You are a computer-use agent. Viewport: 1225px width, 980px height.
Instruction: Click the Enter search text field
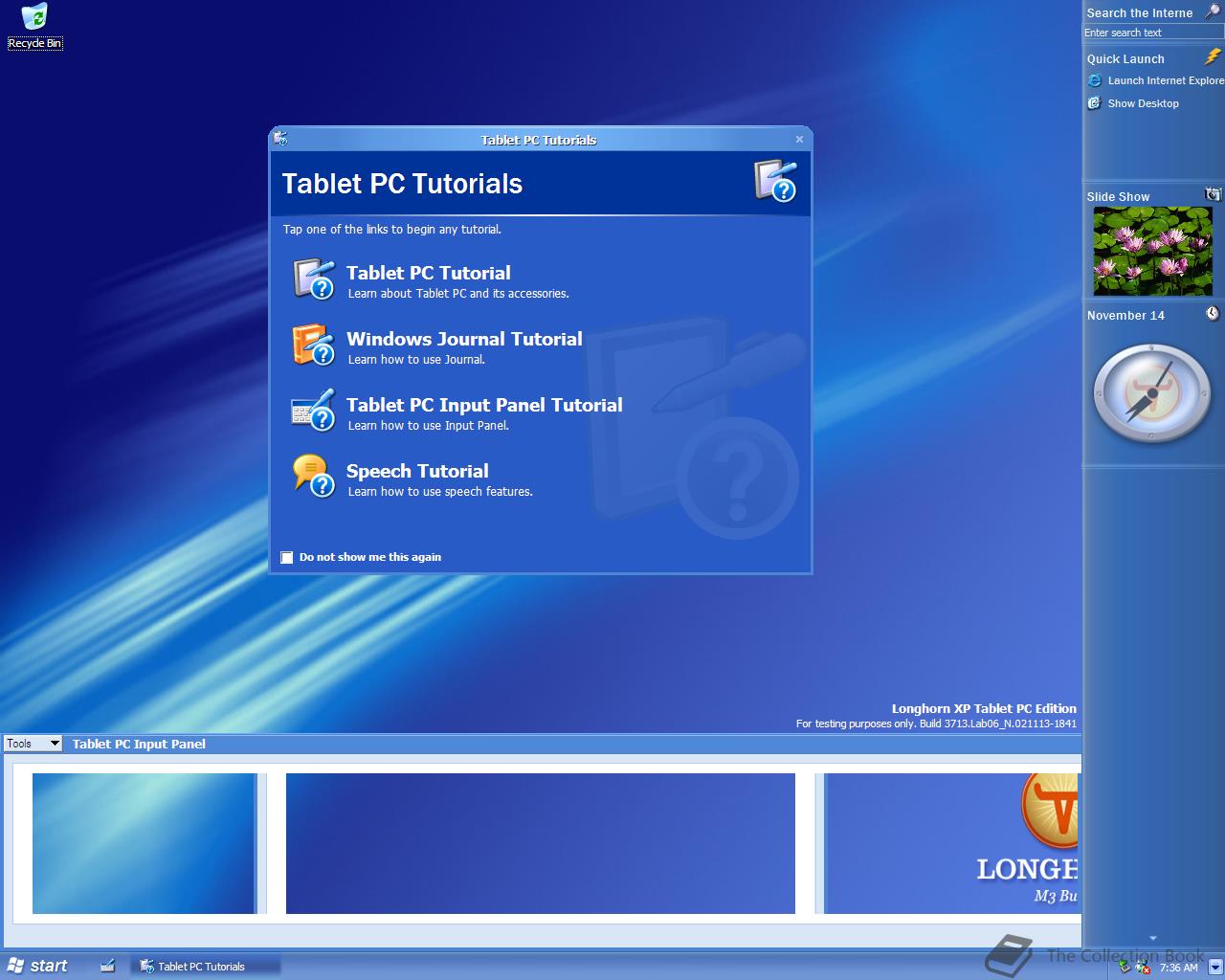click(1153, 33)
